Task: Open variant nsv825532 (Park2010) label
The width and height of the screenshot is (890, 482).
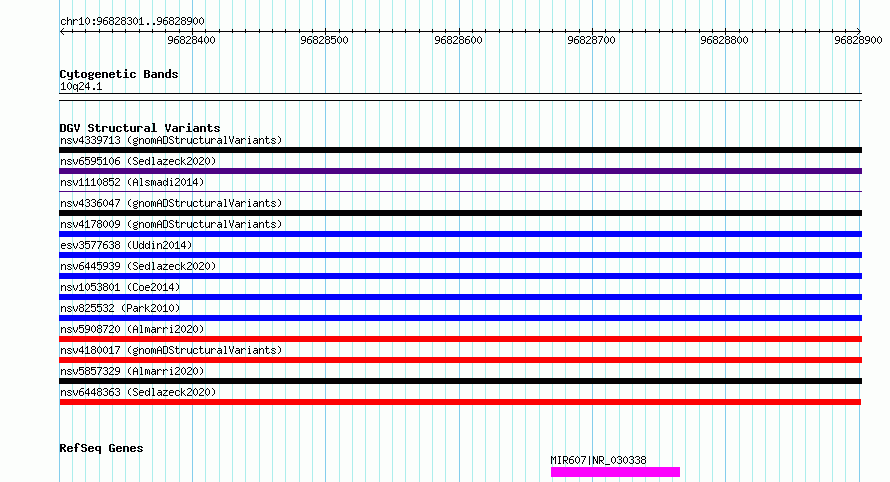Action: tap(120, 308)
